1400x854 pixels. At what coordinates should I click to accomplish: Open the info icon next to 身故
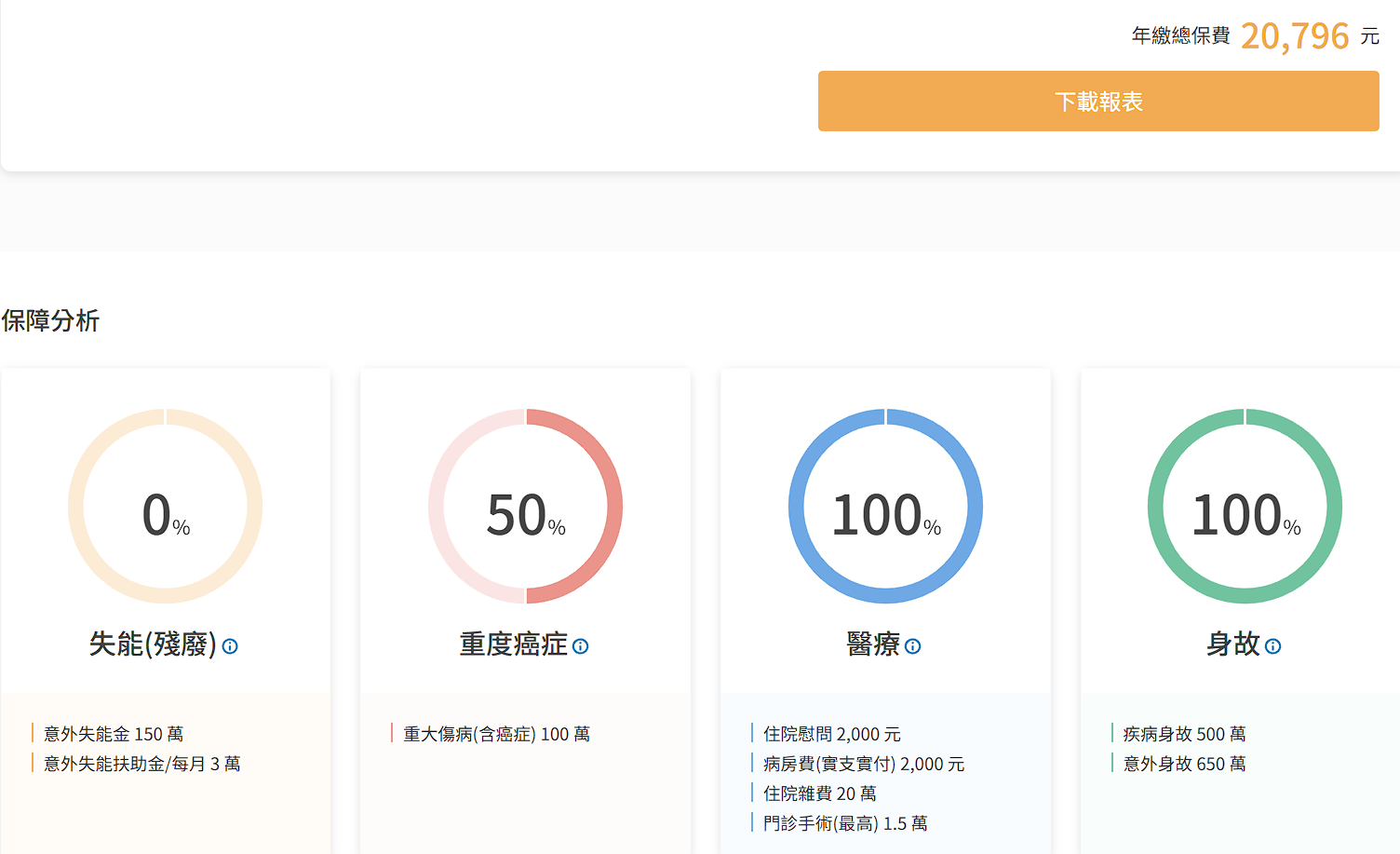(1273, 646)
